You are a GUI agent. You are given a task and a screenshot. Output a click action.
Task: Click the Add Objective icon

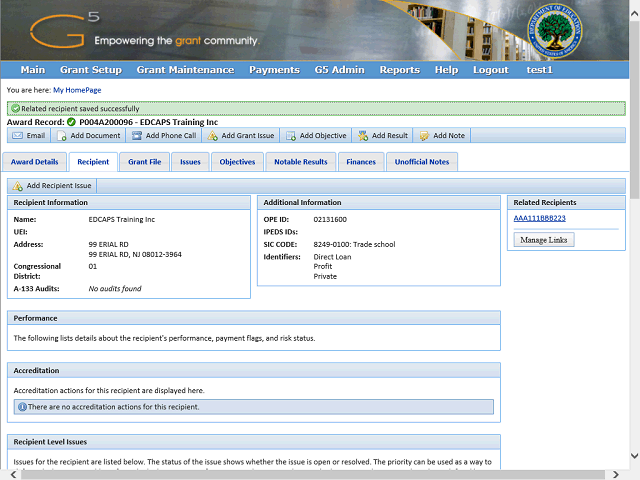coord(290,136)
